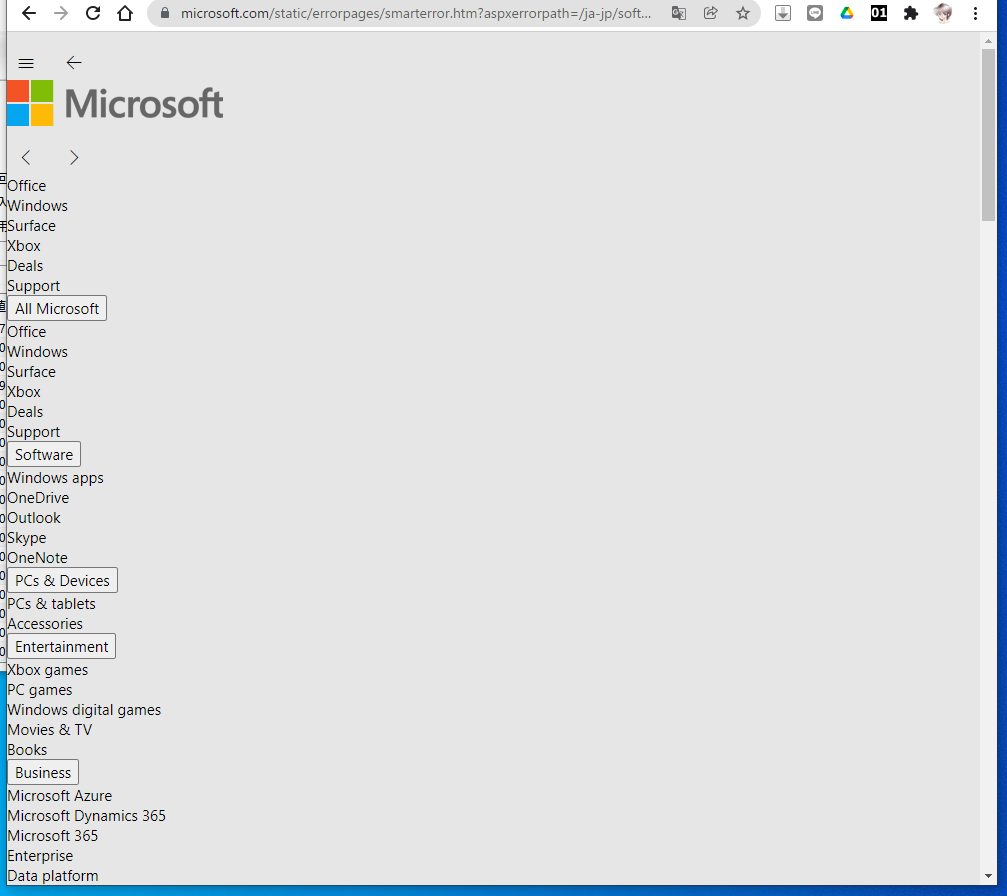Open the first Office link near the top
1007x896 pixels.
(27, 186)
